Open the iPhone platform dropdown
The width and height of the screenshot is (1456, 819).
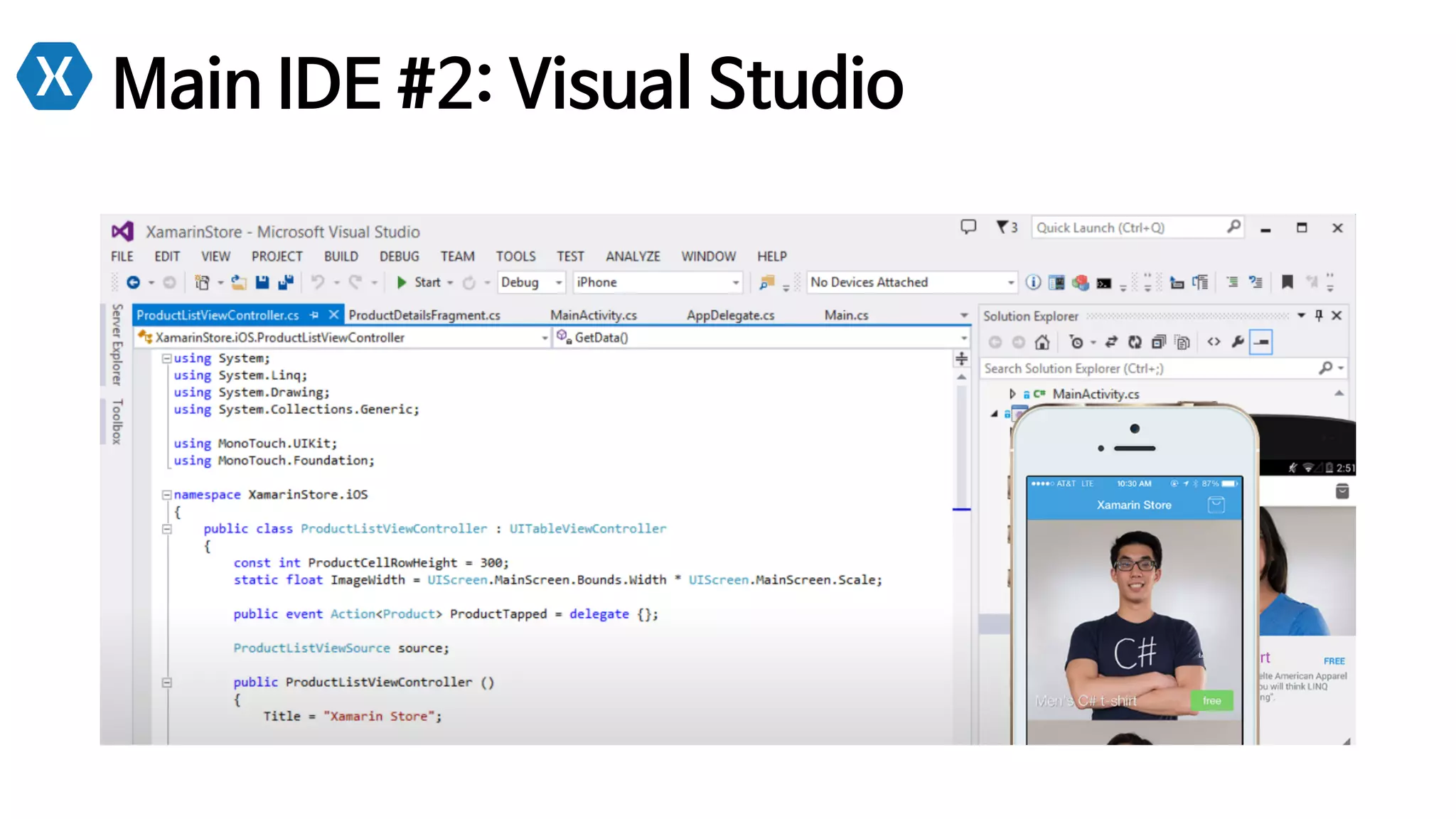pos(658,282)
